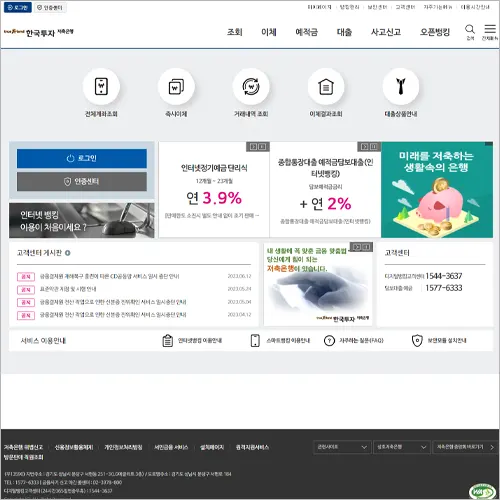Open the 예적금 main menu
This screenshot has height=500, width=500.
click(x=306, y=32)
